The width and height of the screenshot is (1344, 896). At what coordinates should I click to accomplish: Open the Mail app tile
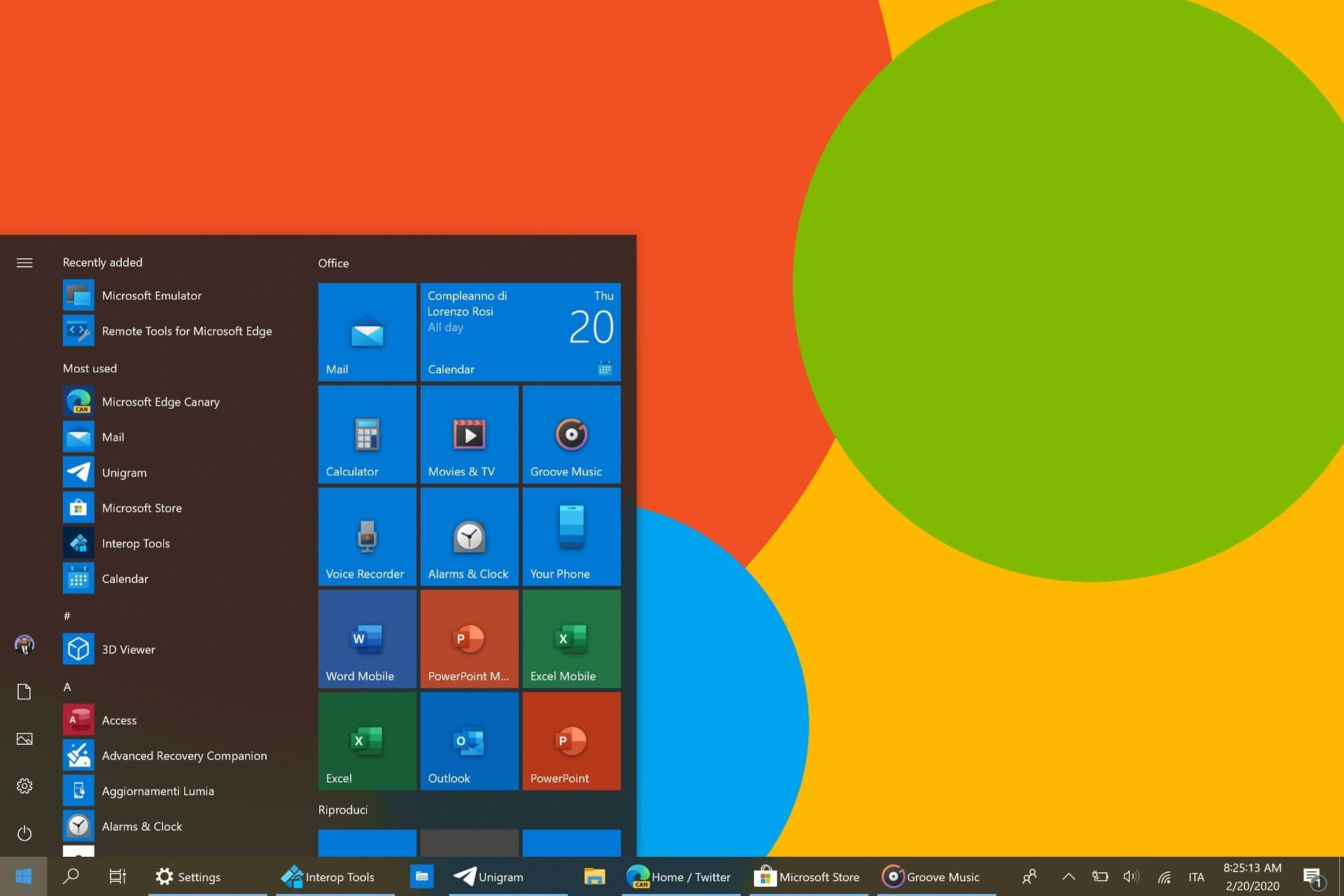point(365,331)
